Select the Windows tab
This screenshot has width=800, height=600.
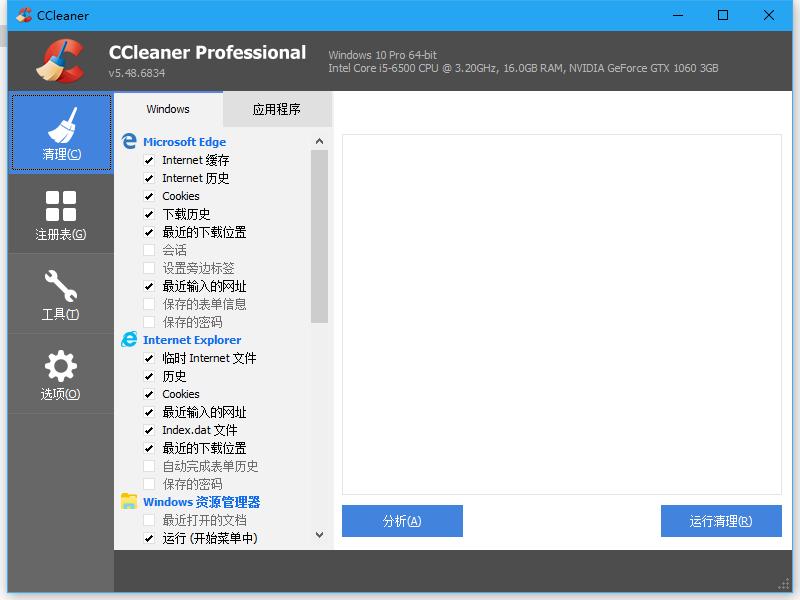coord(168,107)
